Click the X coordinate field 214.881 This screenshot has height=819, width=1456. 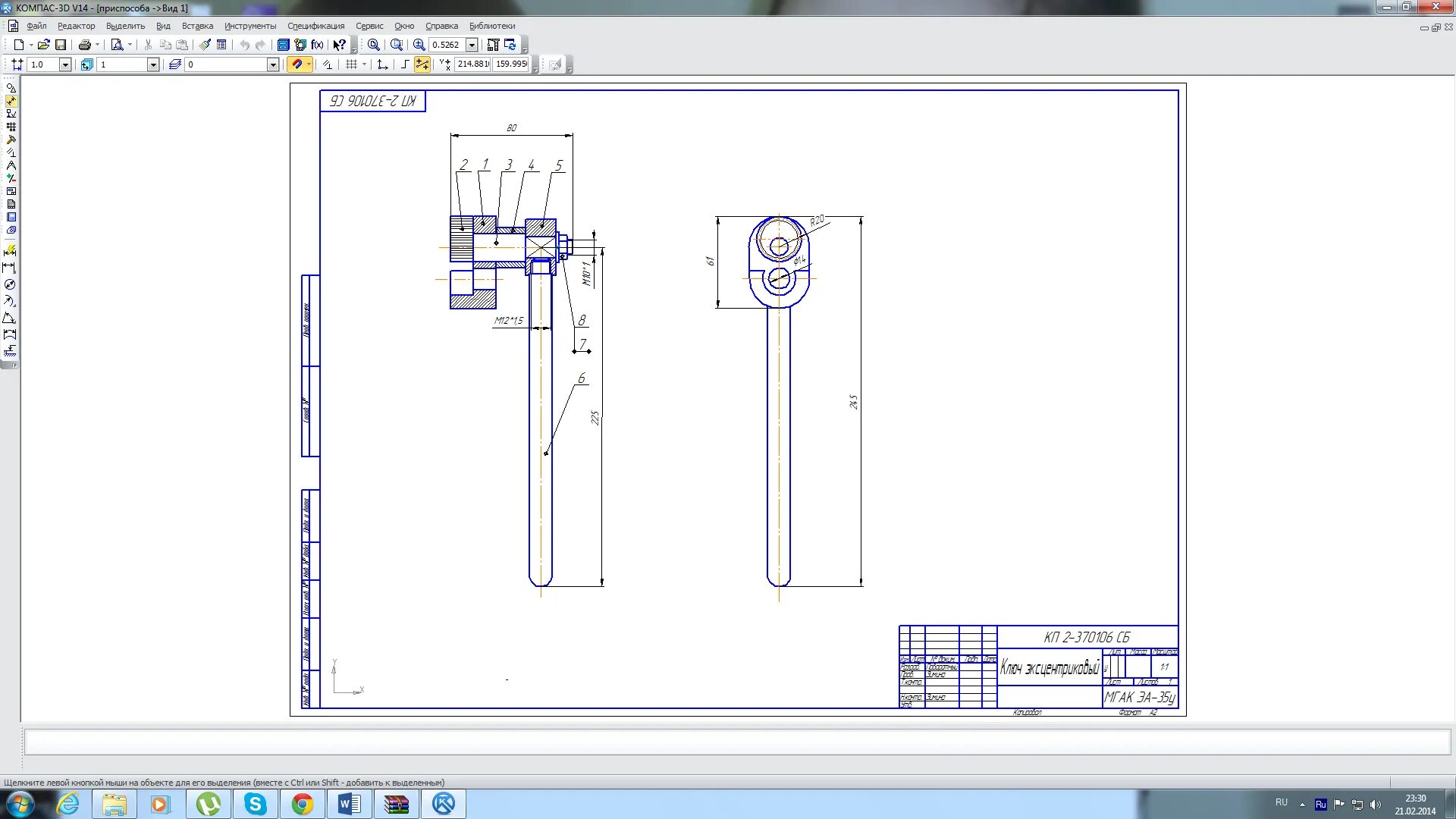point(472,64)
